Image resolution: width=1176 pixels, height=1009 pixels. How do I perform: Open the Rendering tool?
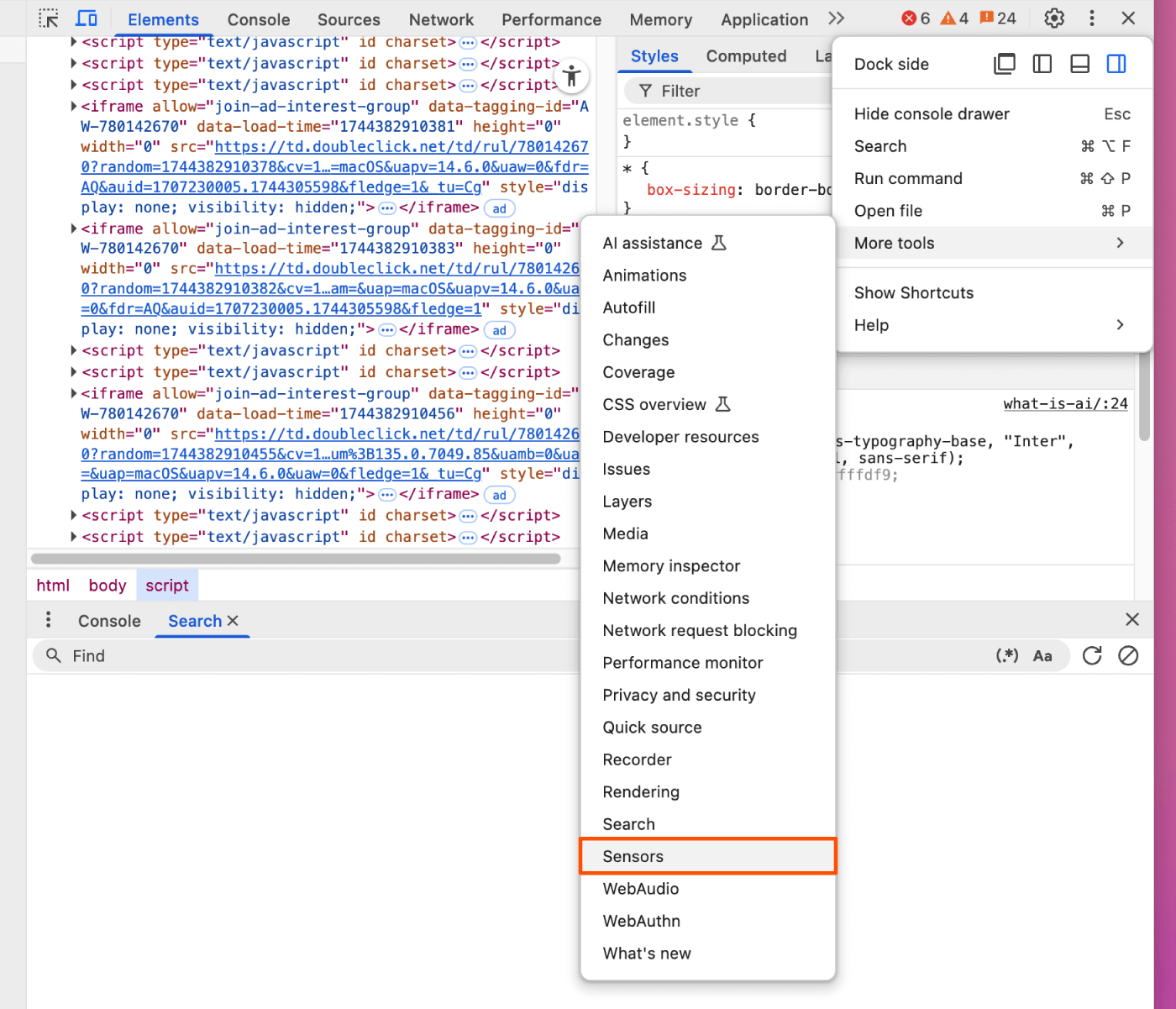[708, 792]
